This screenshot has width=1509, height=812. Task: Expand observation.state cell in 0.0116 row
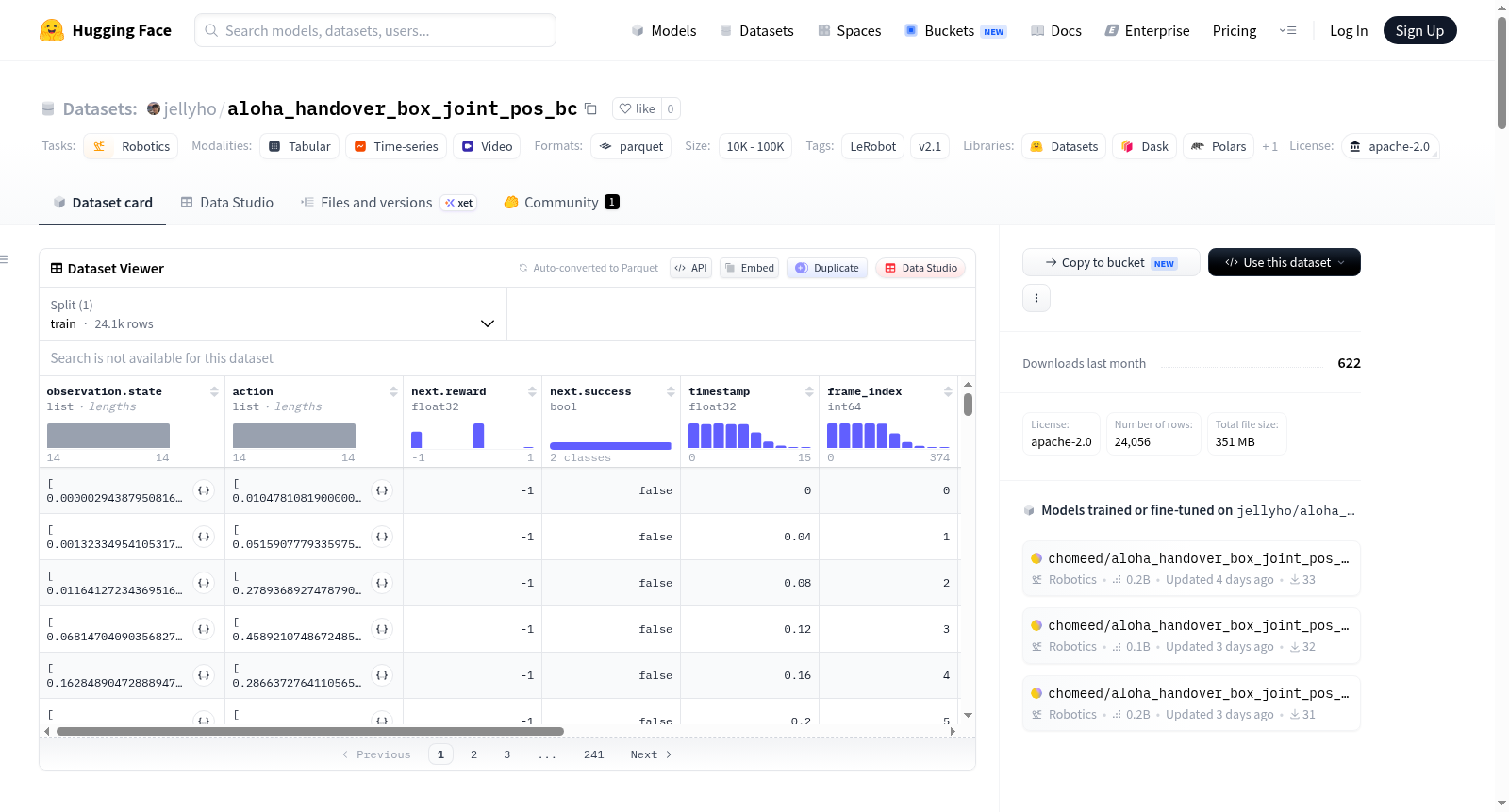coord(204,583)
